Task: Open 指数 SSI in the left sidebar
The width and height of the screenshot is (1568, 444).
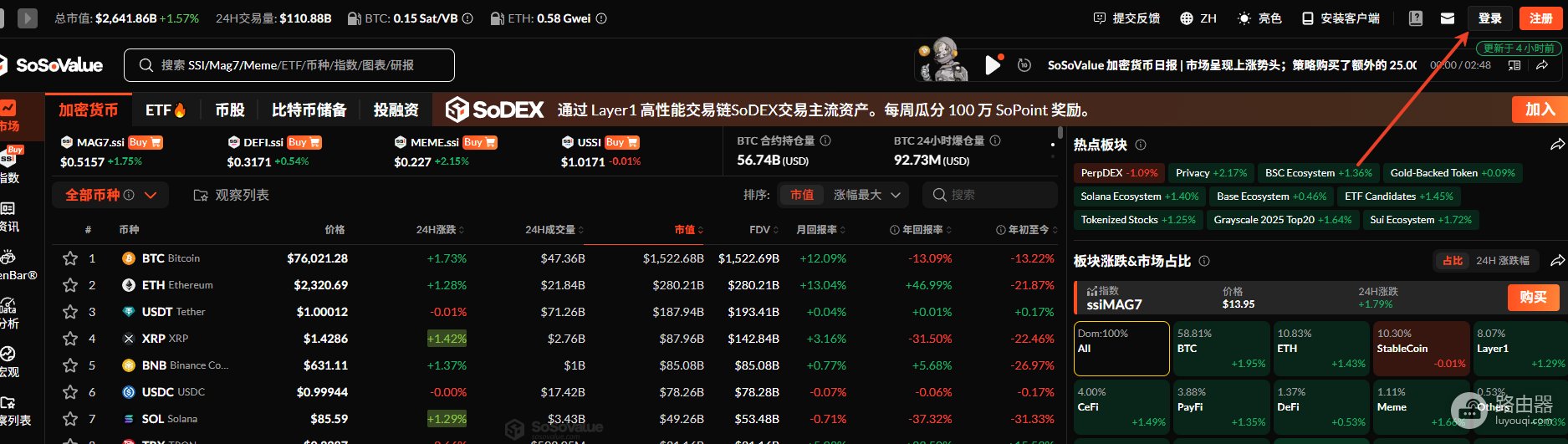Action: point(10,166)
